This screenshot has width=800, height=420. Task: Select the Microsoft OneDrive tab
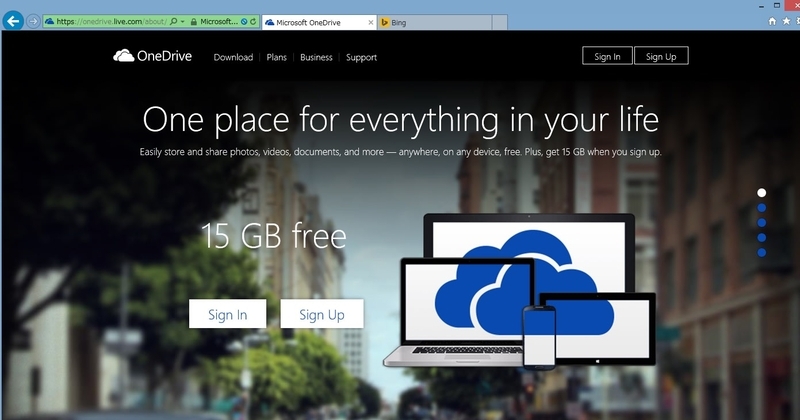click(x=319, y=22)
